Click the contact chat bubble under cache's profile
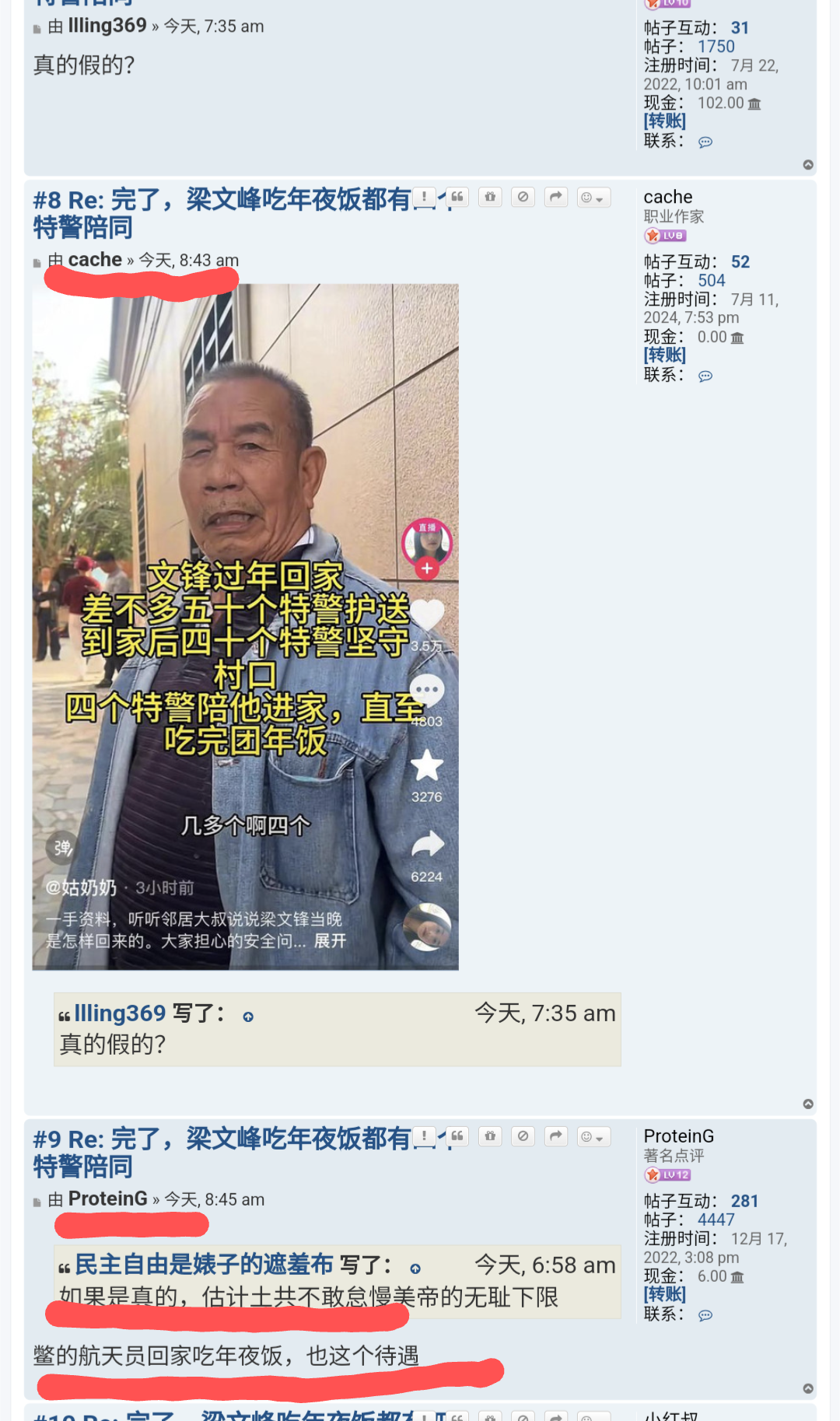840x1421 pixels. [x=705, y=376]
